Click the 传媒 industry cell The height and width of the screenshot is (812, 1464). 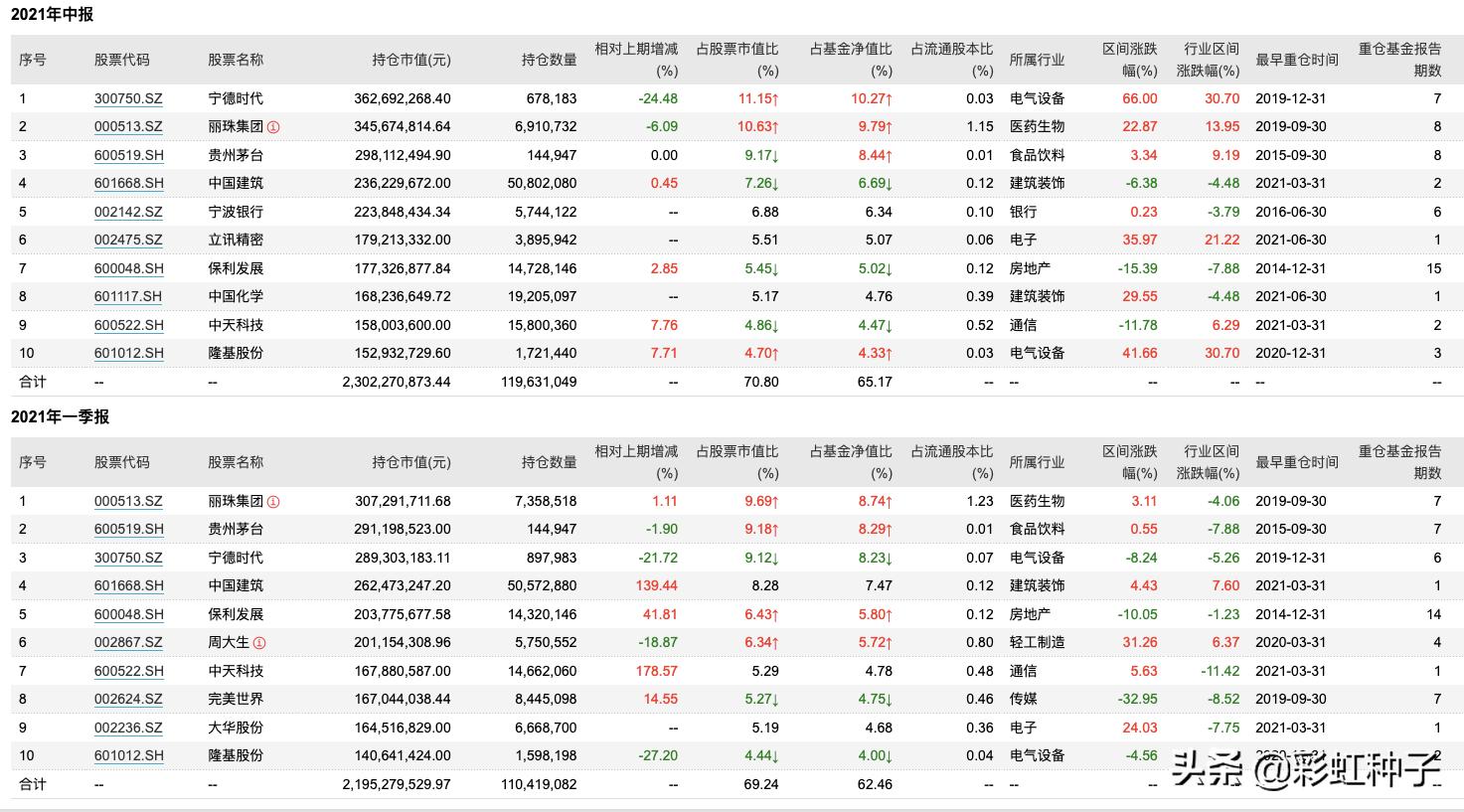pos(1023,699)
